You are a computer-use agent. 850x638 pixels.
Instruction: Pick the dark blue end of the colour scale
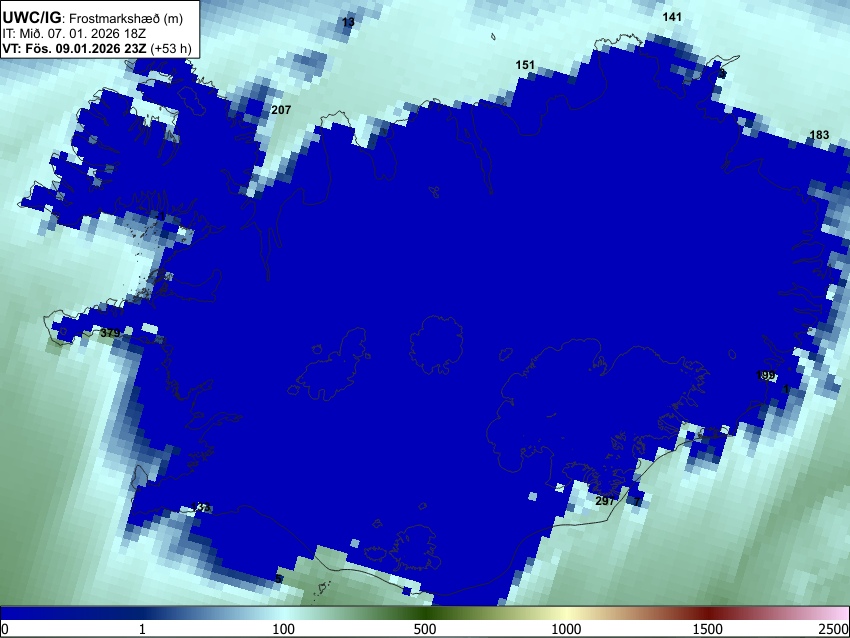tap(33, 613)
